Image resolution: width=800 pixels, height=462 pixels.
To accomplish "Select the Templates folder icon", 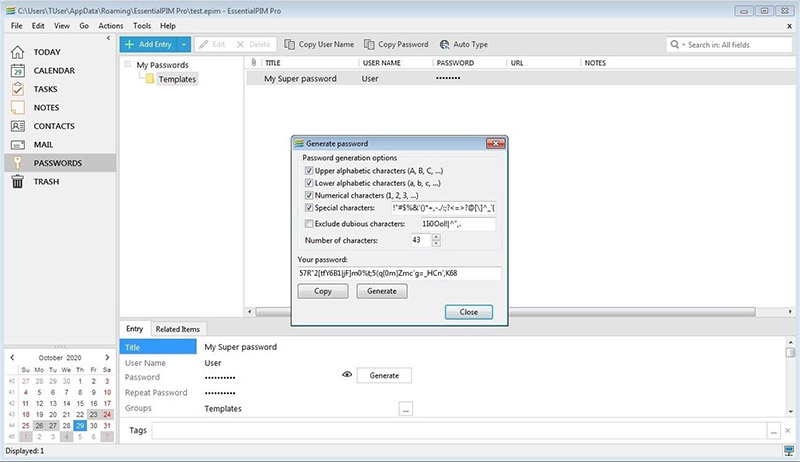I will [149, 79].
